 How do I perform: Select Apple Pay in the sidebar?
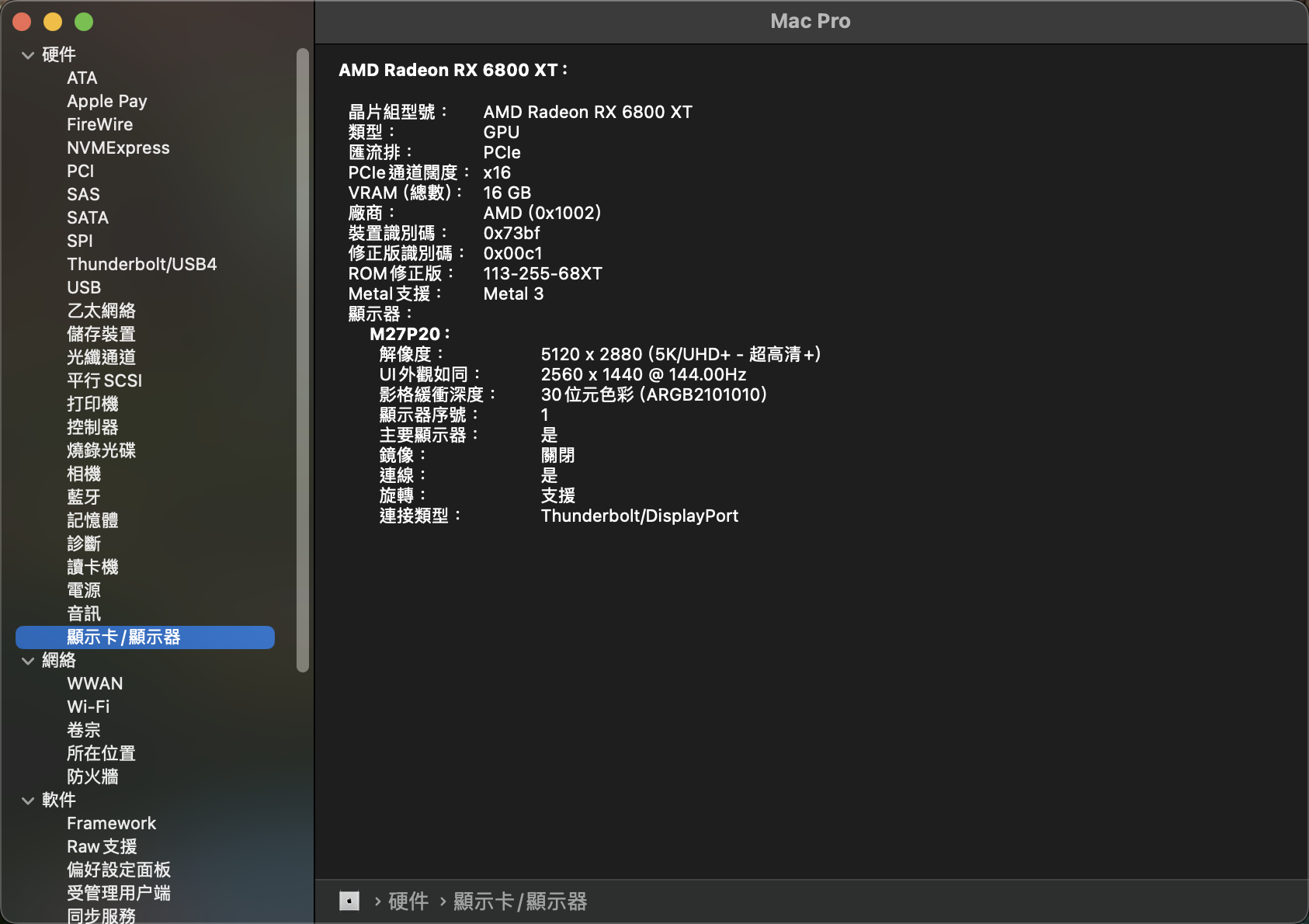click(x=107, y=102)
